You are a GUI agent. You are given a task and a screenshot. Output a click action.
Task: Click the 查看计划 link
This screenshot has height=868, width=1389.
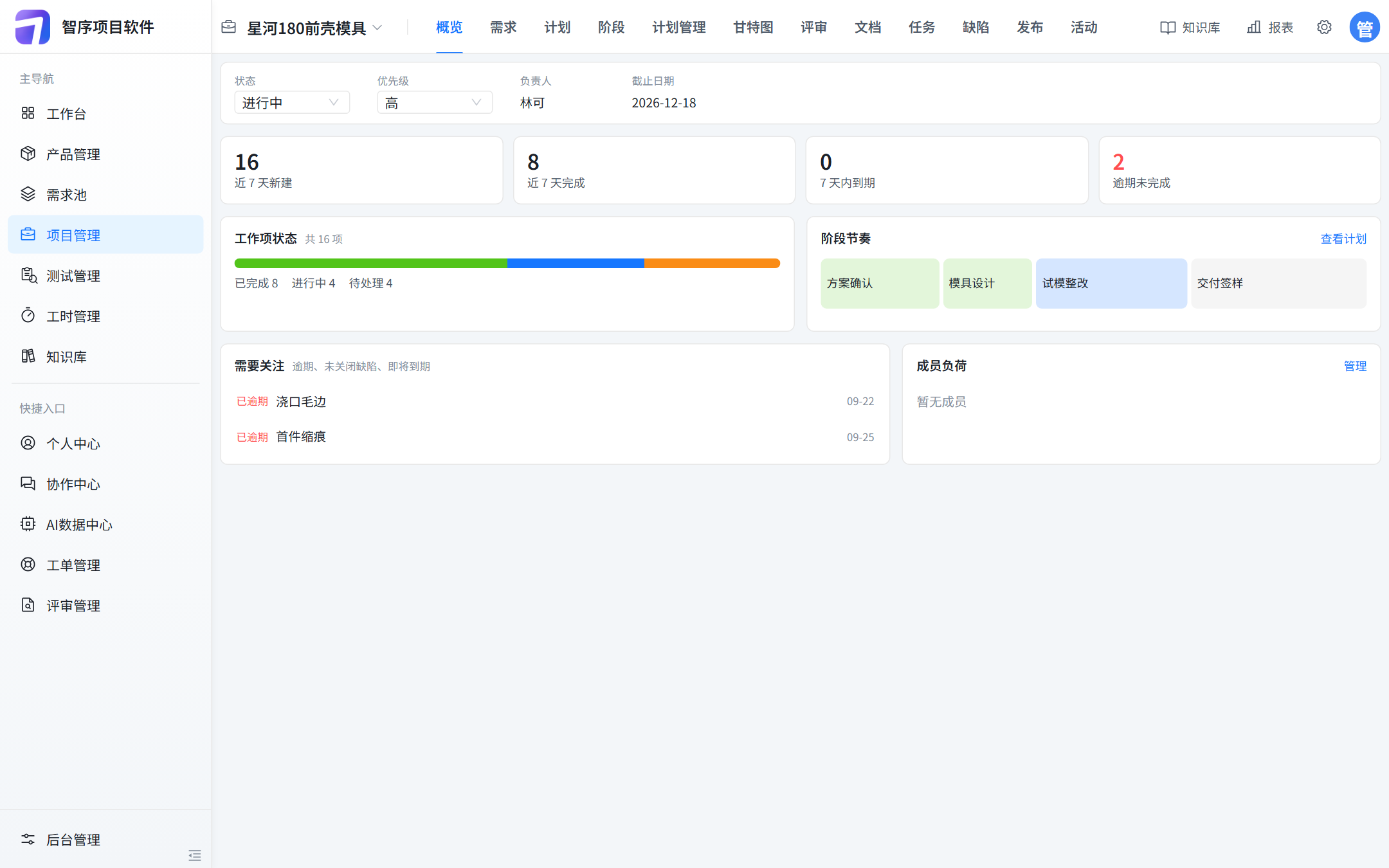1343,239
